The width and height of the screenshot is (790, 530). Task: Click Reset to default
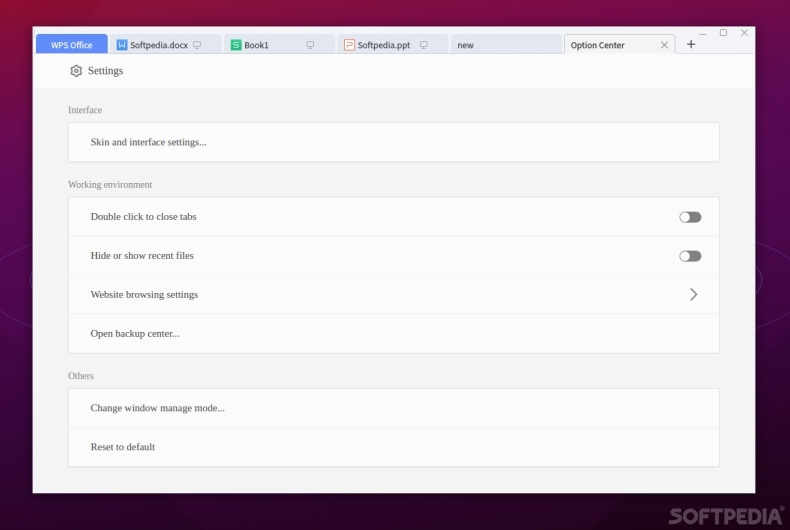(x=123, y=447)
